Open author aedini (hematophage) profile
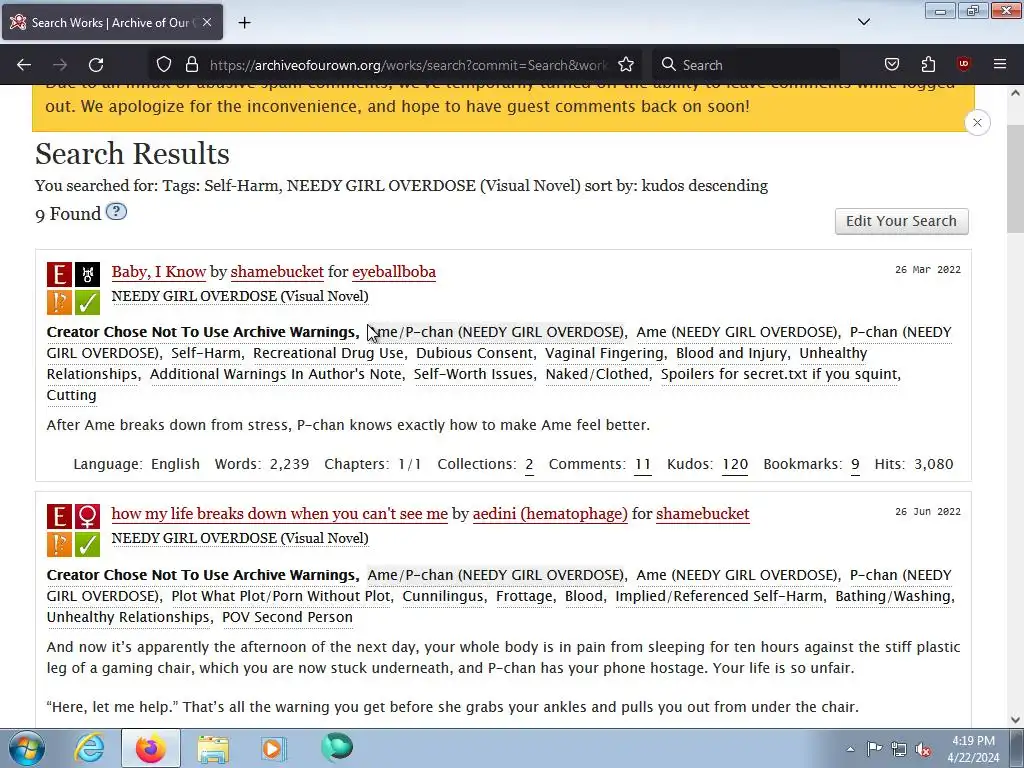The width and height of the screenshot is (1024, 768). point(550,514)
